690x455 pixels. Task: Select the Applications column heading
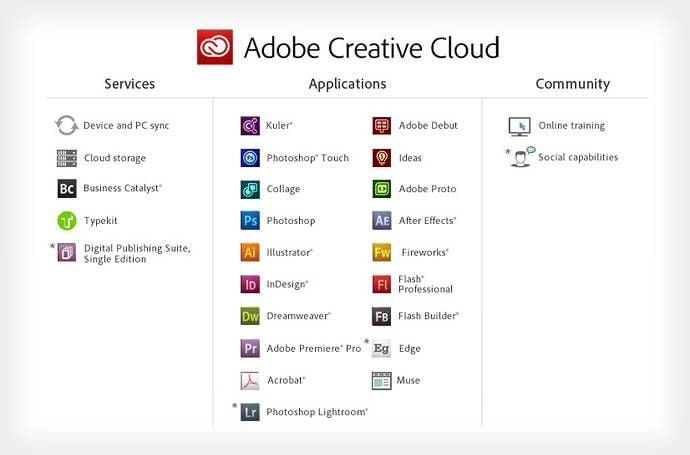(347, 84)
